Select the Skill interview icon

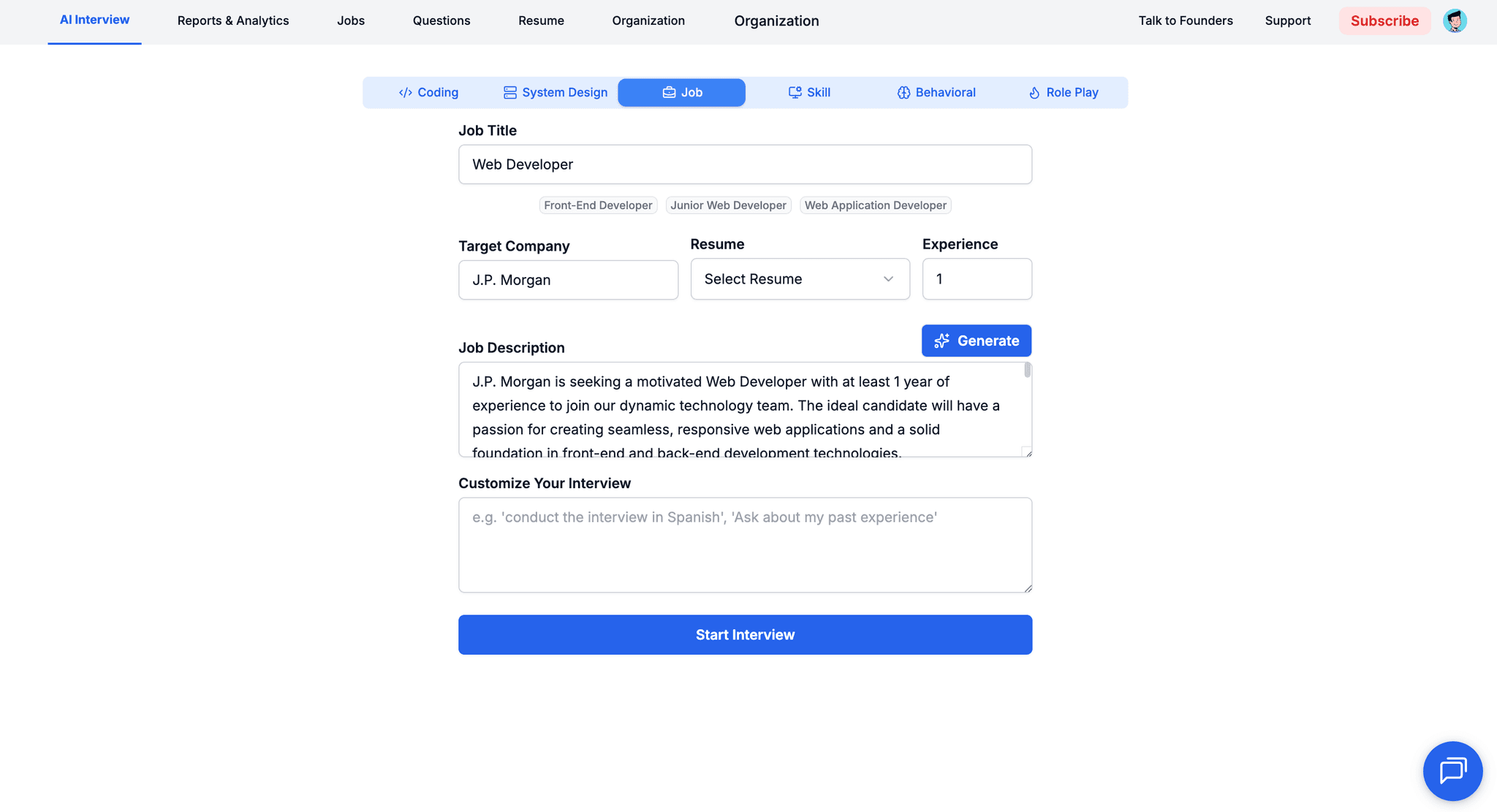pyautogui.click(x=795, y=92)
